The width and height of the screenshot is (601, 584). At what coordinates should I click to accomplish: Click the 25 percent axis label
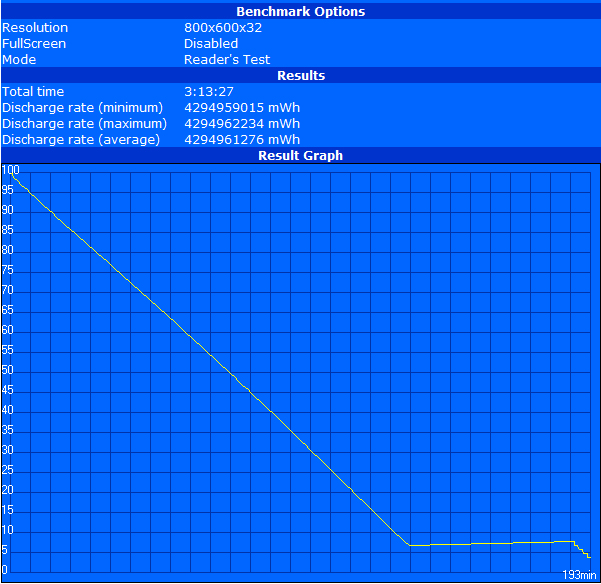8,470
